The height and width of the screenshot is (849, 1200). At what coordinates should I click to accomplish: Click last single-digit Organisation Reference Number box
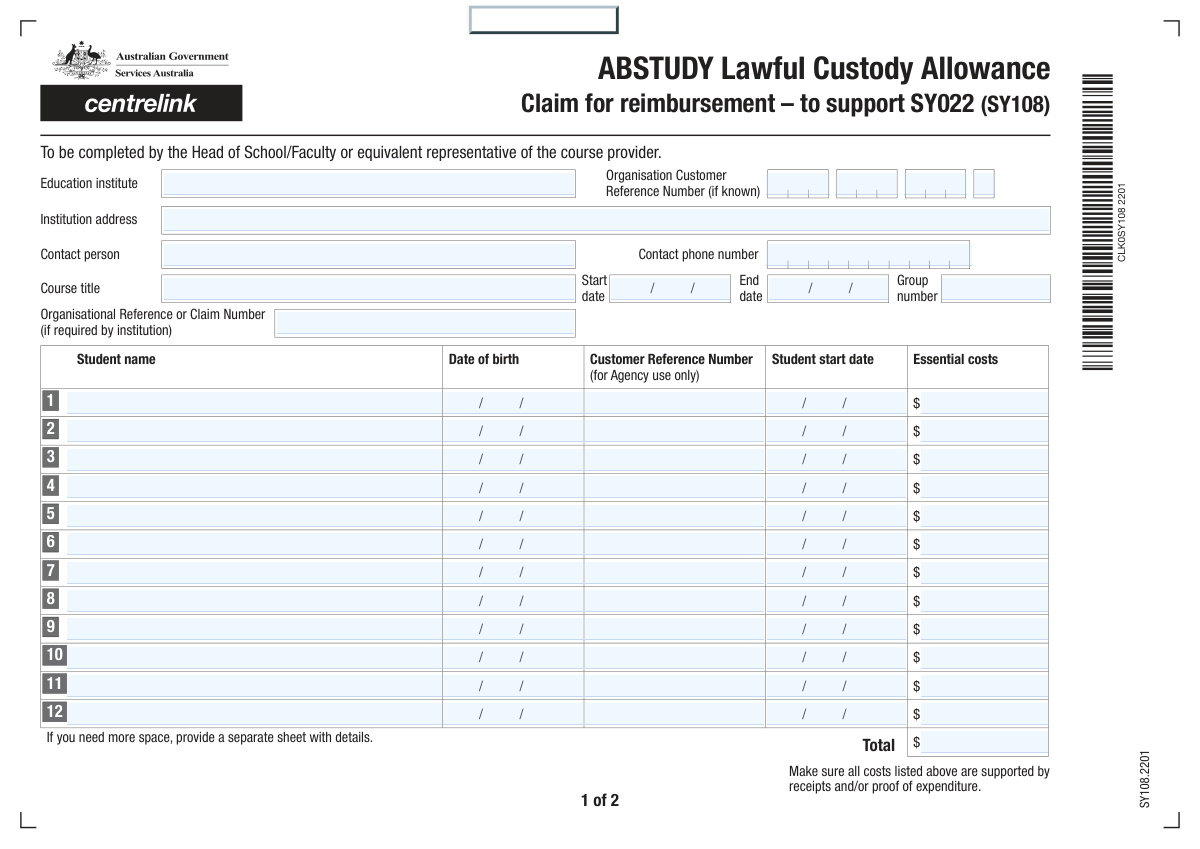(x=984, y=184)
